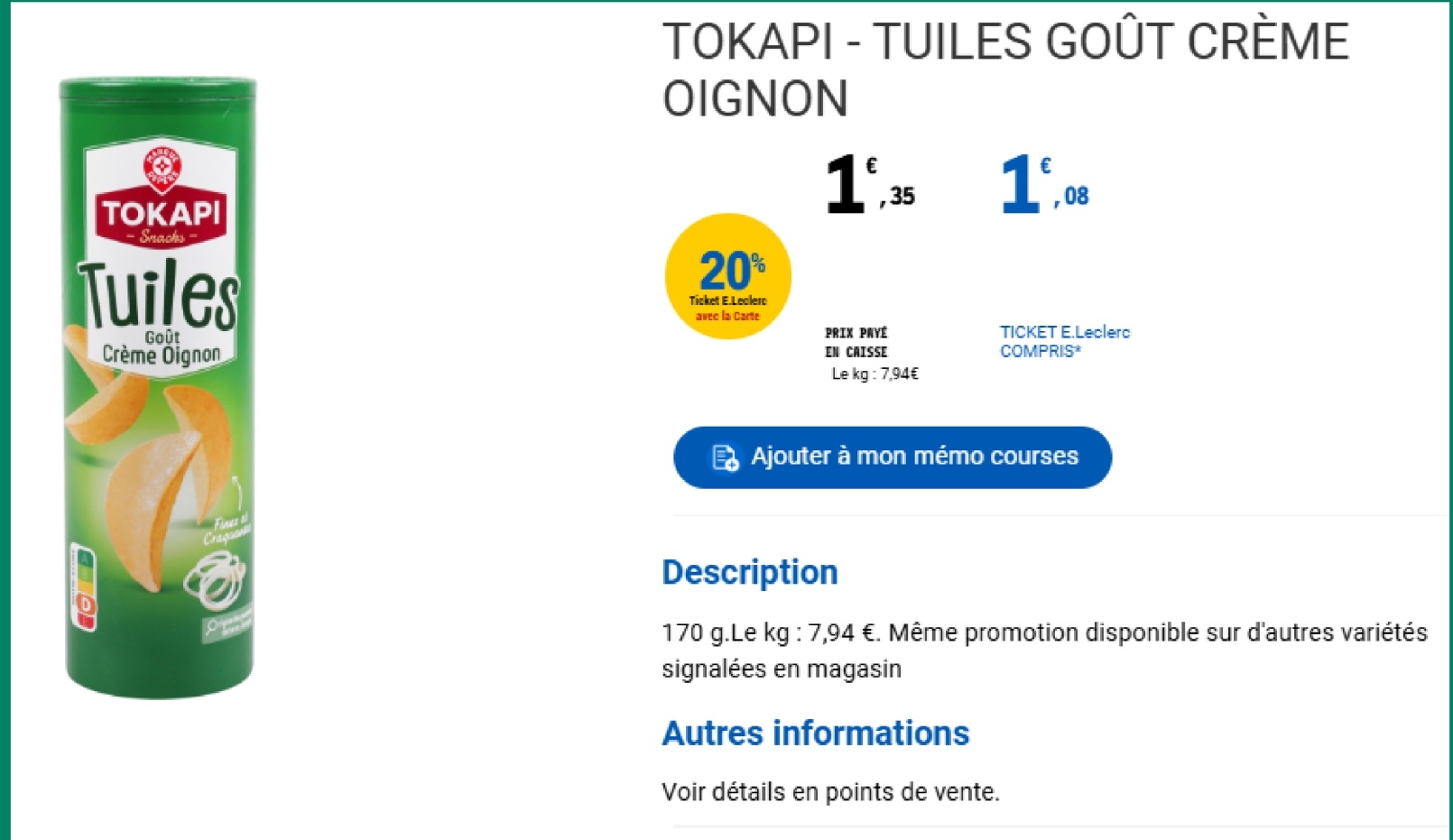Click the Description heading

(750, 572)
